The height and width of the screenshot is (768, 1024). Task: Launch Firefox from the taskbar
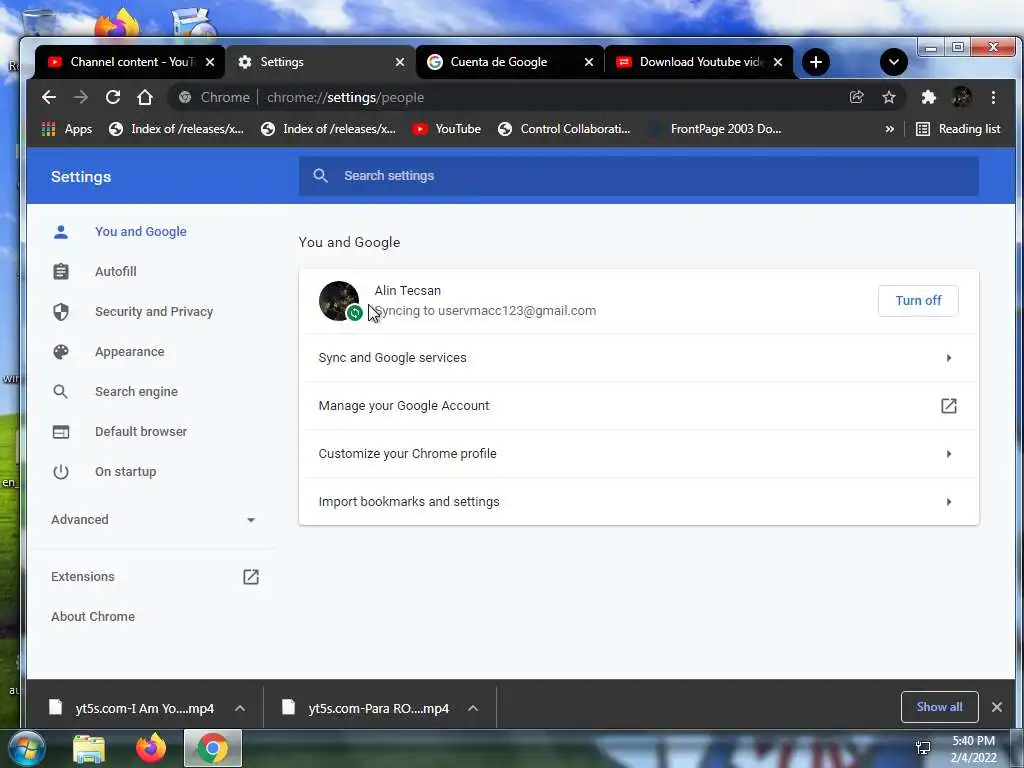[x=151, y=748]
